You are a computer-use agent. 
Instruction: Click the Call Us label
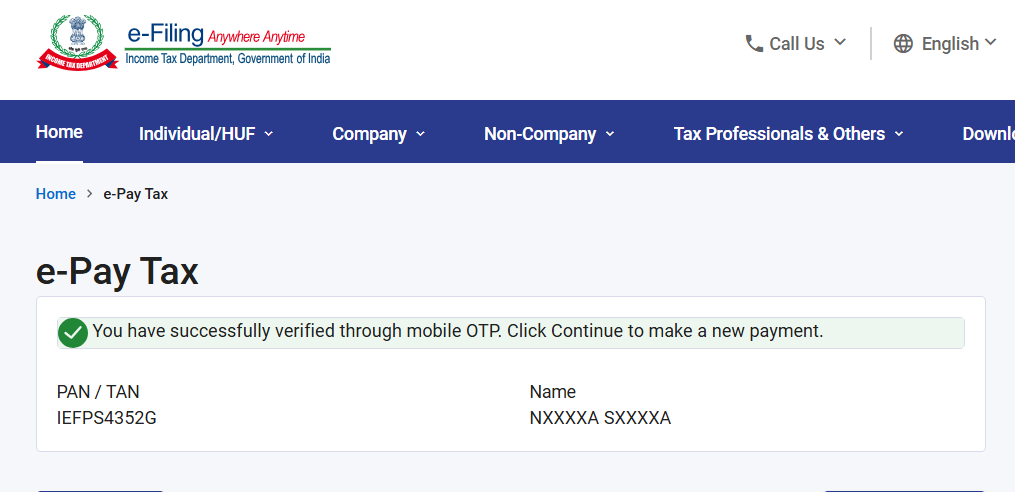tap(797, 43)
